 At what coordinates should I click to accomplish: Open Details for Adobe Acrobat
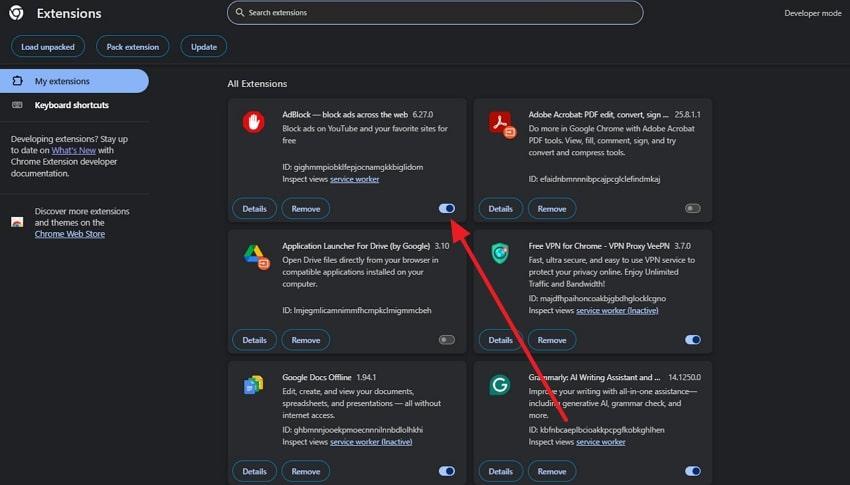tap(500, 209)
